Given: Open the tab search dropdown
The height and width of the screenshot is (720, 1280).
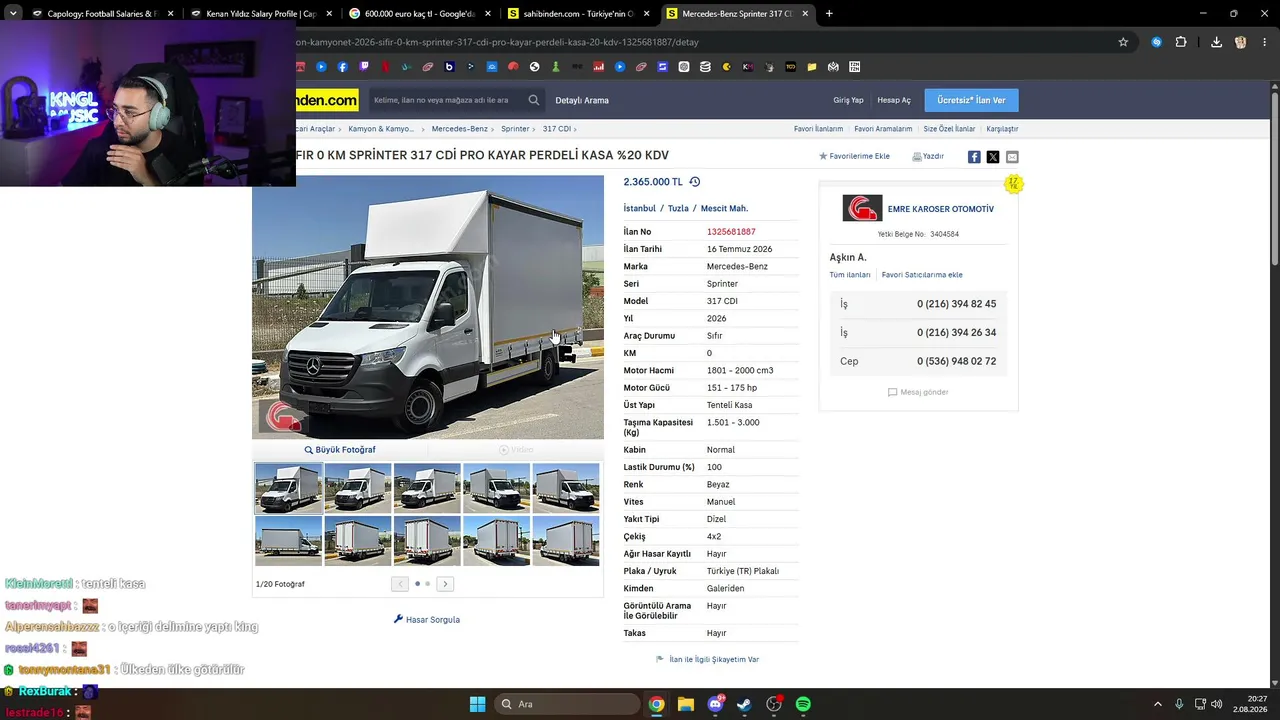Looking at the screenshot, I should click(13, 14).
